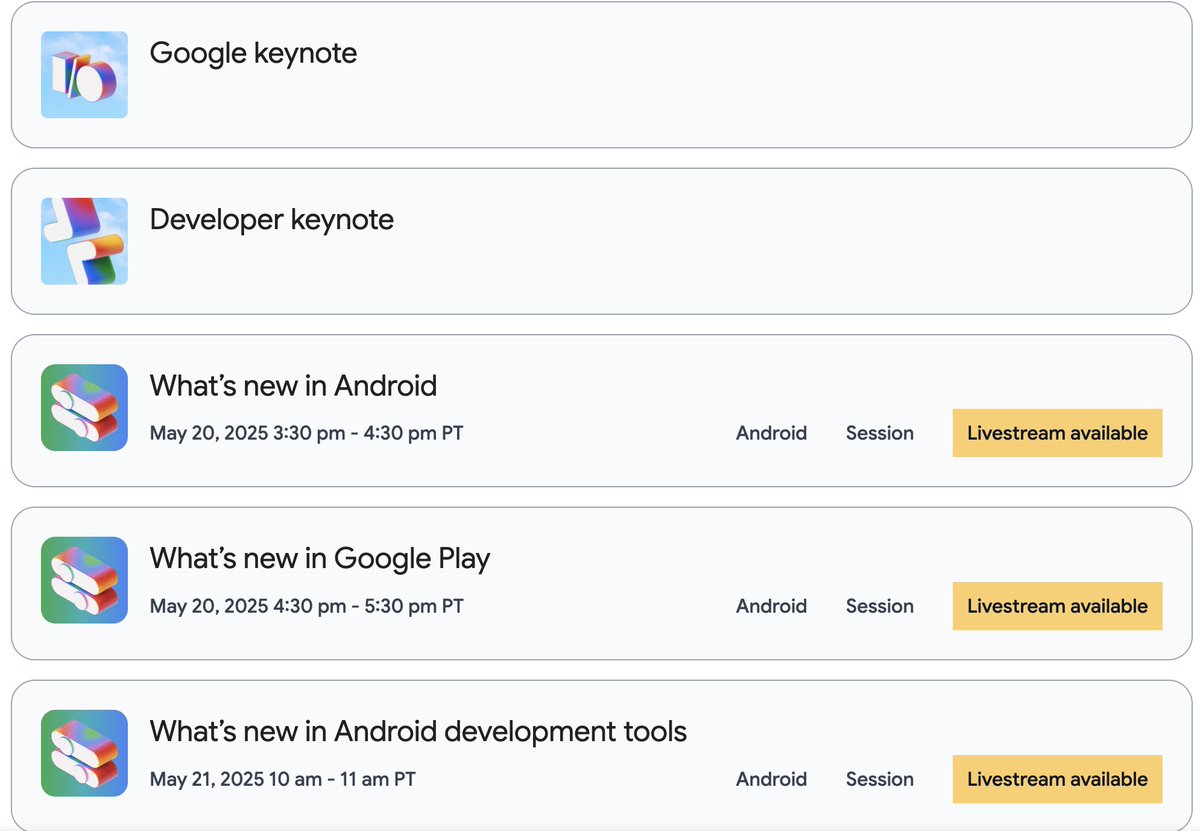Open the What's new in Android title
This screenshot has height=831, width=1200.
293,385
